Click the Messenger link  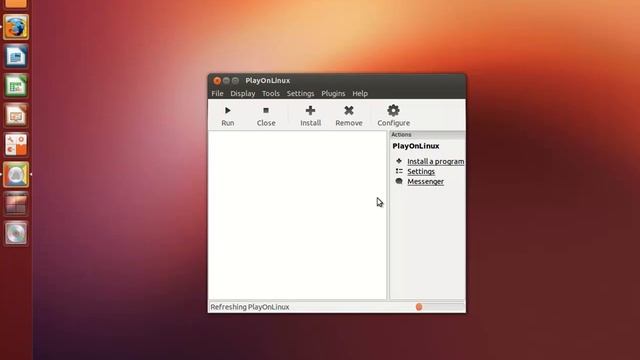[x=425, y=182]
